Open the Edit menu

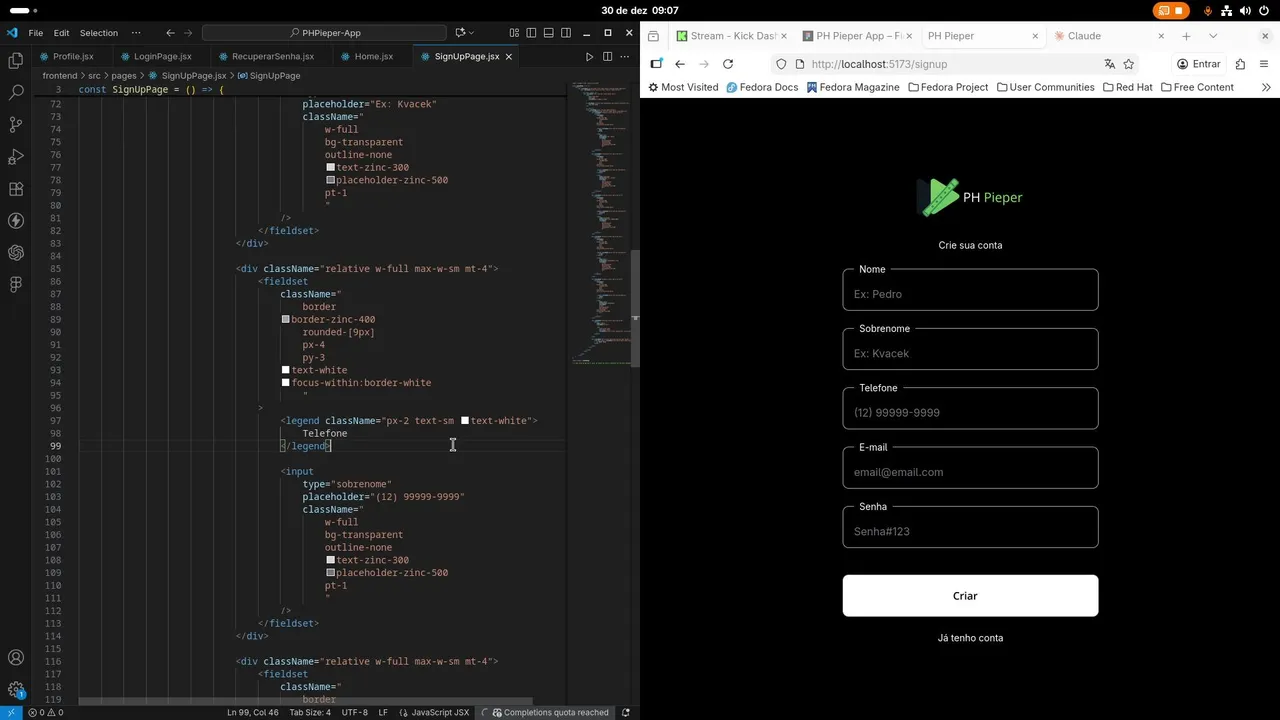[62, 33]
